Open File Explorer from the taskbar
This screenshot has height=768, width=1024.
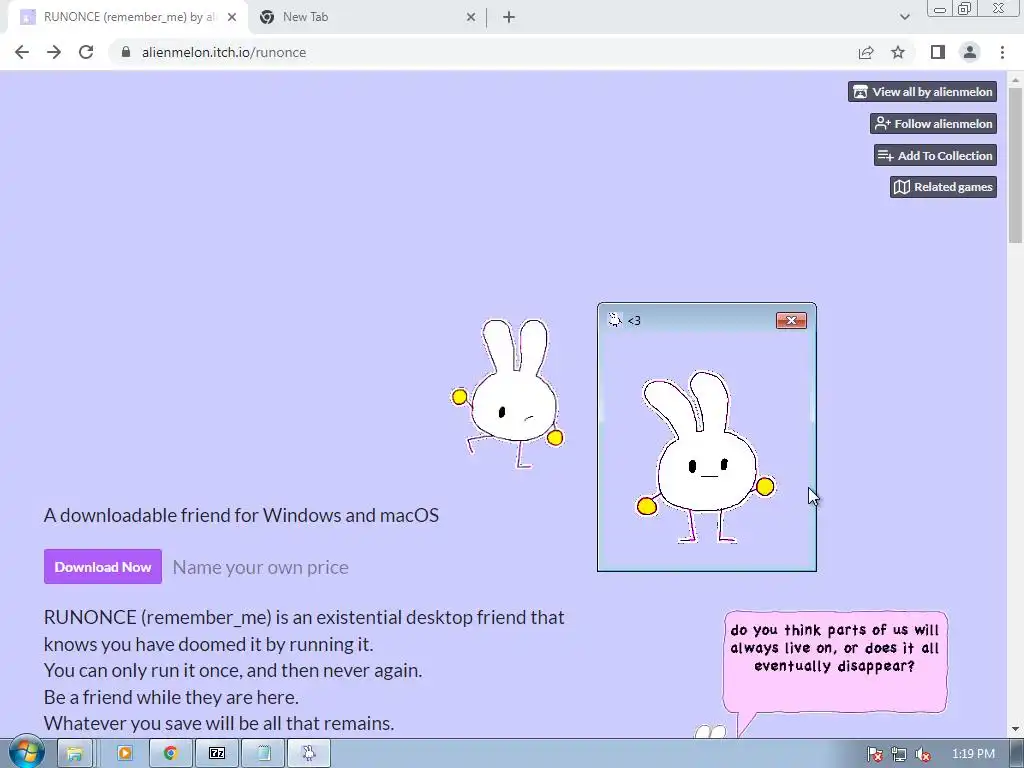[74, 754]
